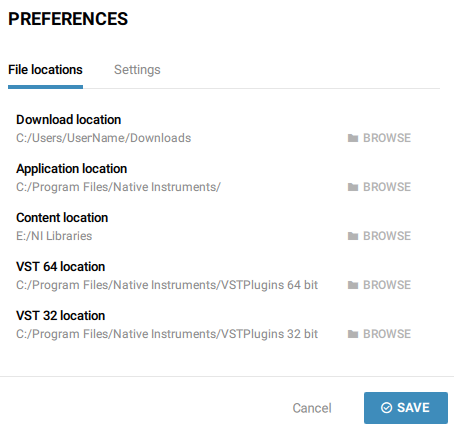Click the folder icon for Content location
This screenshot has width=454, height=431.
click(353, 236)
